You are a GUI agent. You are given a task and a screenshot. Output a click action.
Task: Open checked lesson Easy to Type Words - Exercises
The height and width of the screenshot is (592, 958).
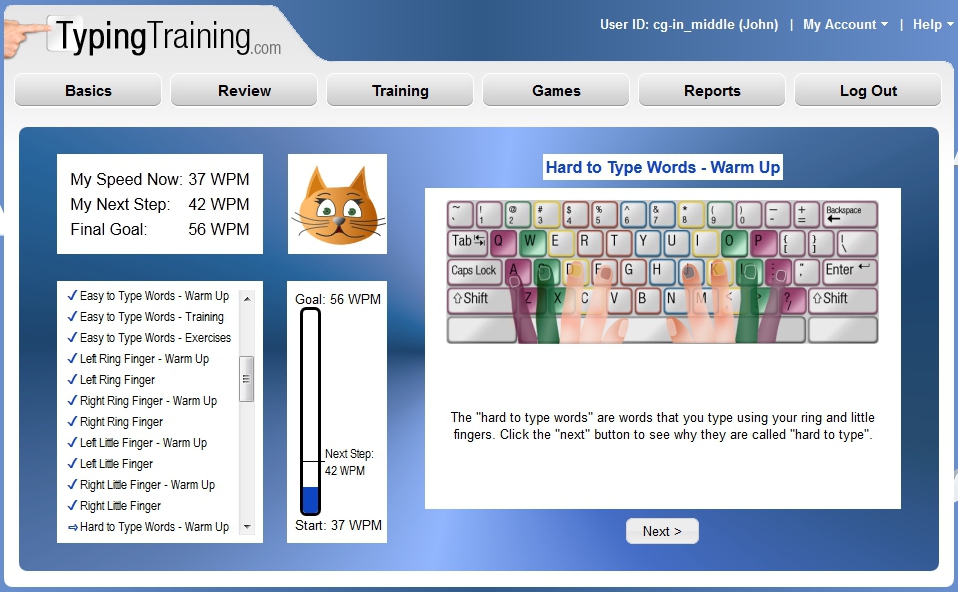click(155, 338)
